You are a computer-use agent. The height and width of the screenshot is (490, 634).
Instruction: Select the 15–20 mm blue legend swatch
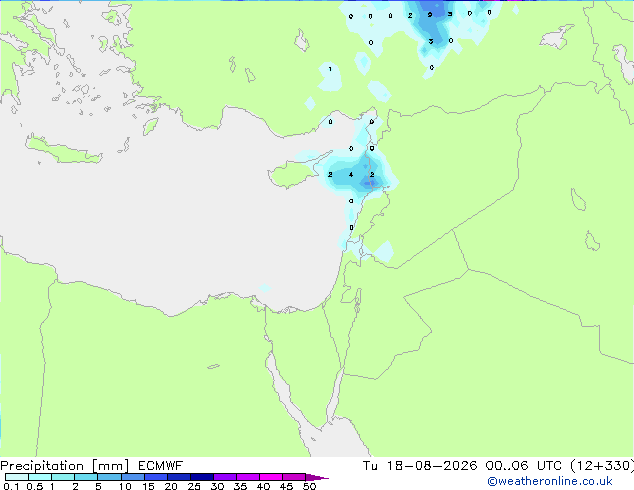coord(156,477)
